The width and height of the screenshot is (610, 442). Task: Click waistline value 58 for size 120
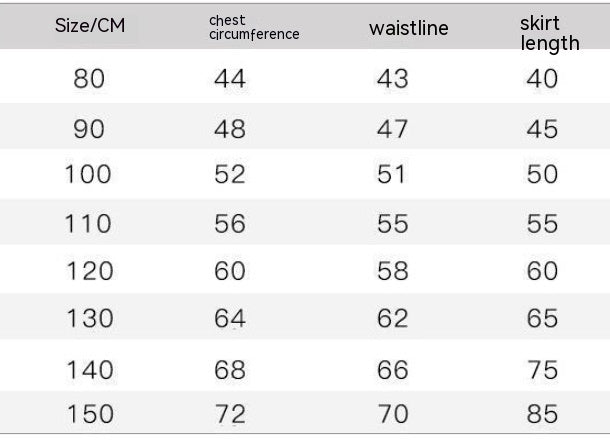point(392,271)
